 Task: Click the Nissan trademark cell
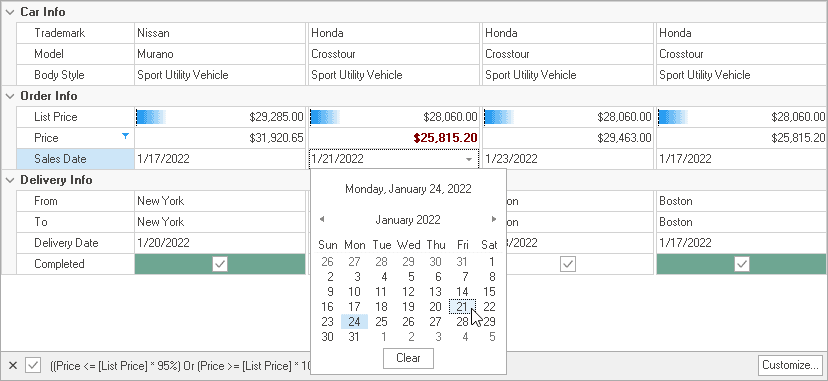pos(220,33)
